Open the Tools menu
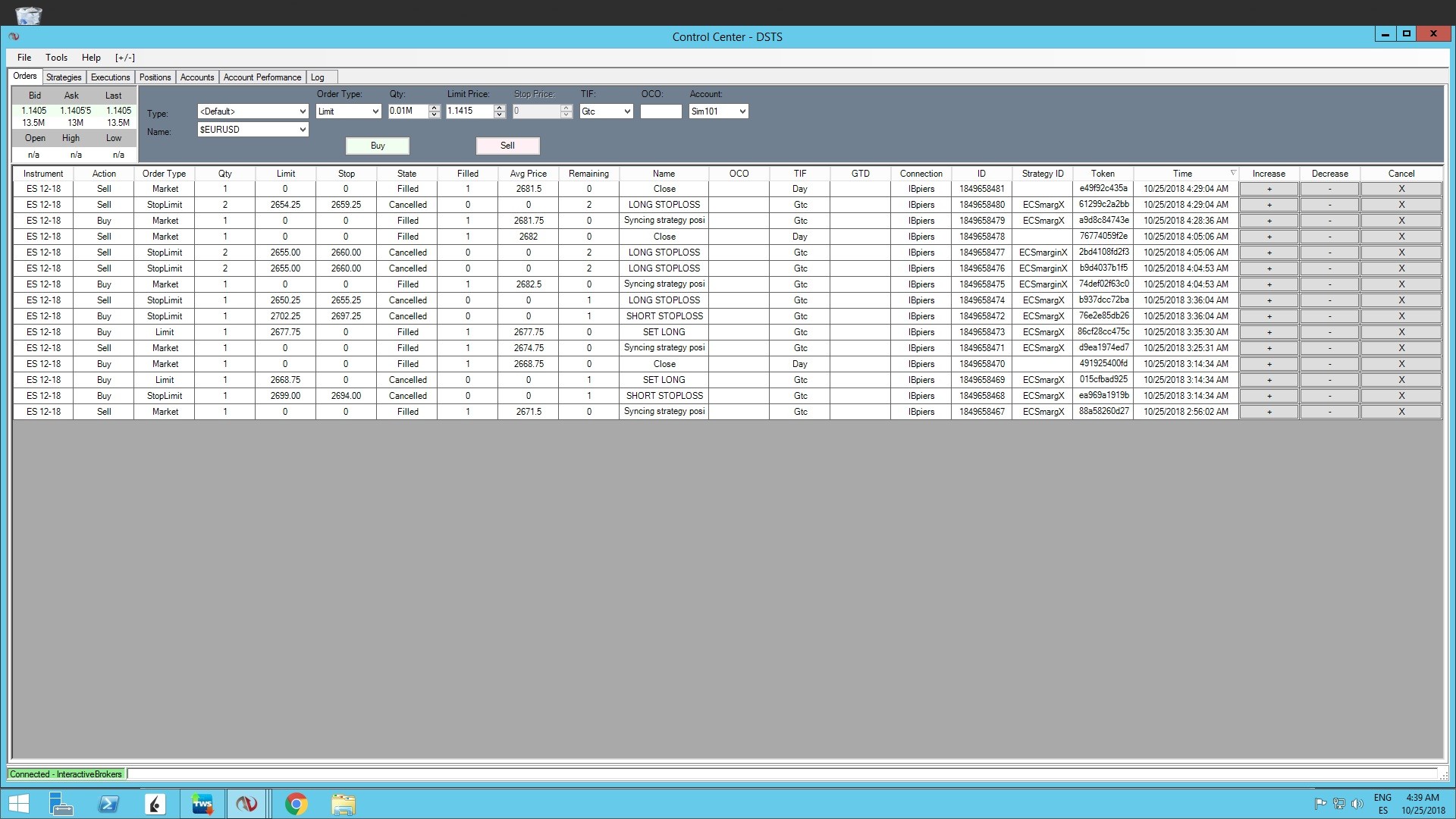Screen dimensions: 1456x819 [x=56, y=58]
